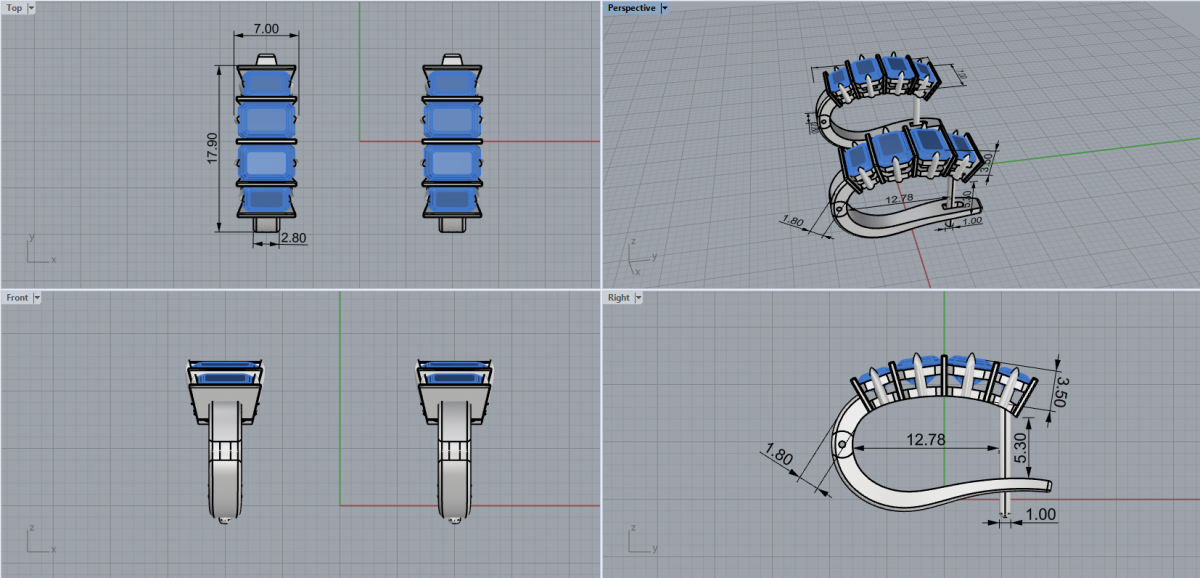
Task: Open the Perspective viewport menu arrow
Action: point(665,7)
